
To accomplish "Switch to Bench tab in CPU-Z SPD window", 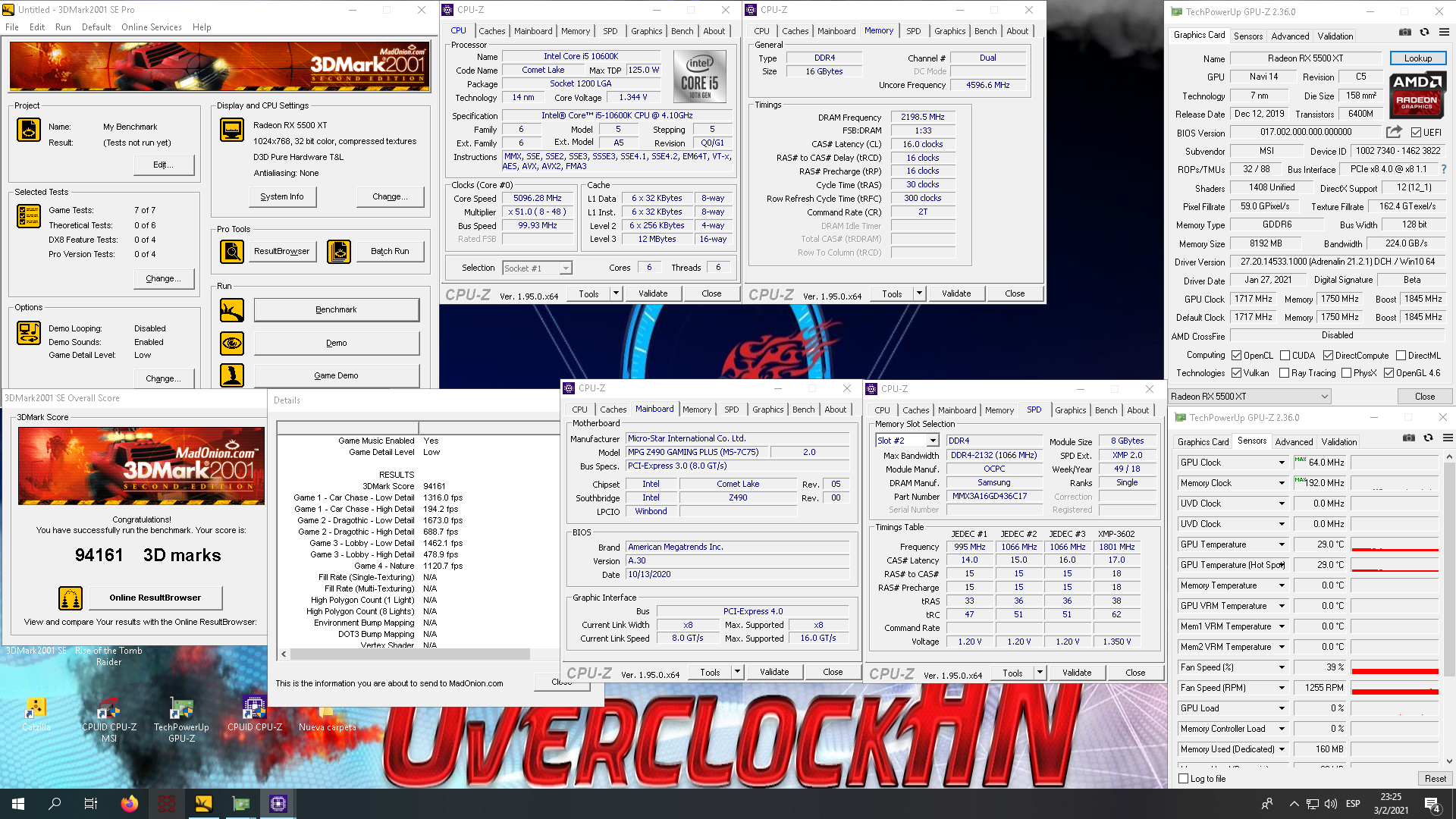I will 1106,410.
